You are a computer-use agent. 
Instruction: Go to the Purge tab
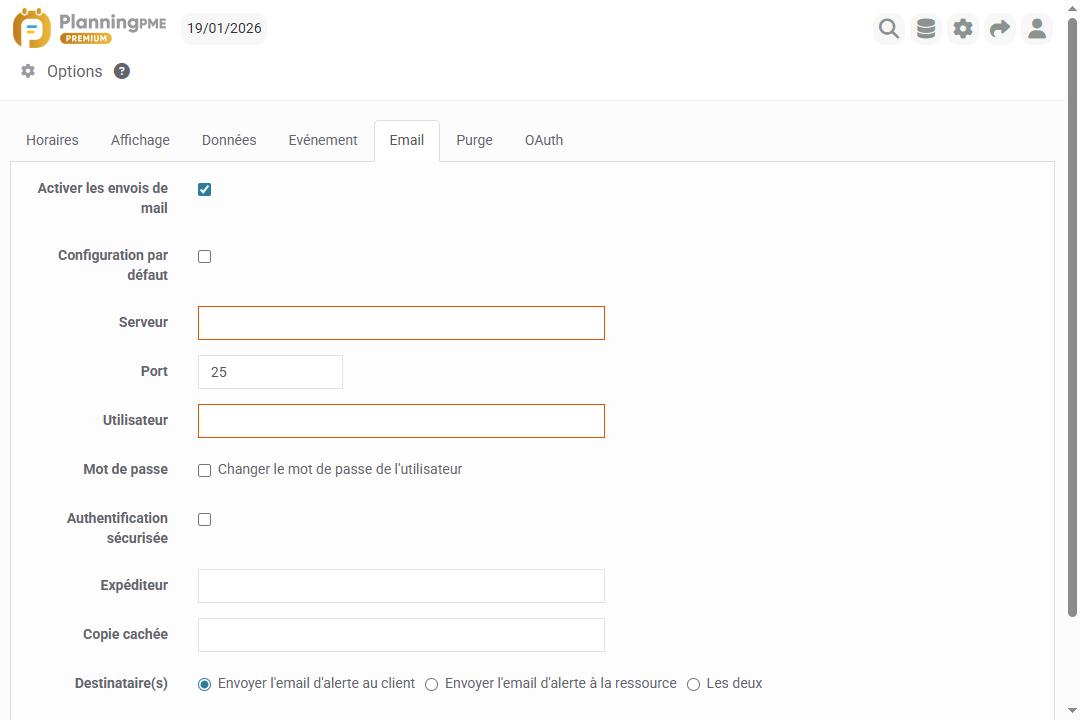click(475, 141)
